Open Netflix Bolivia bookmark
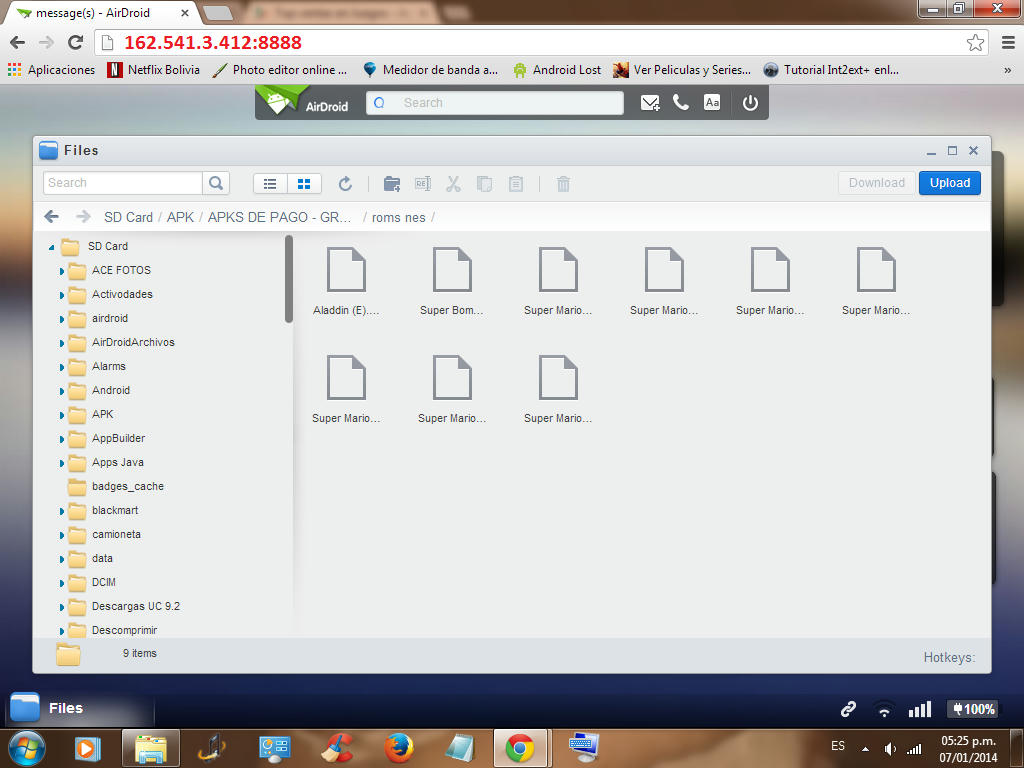 point(154,70)
